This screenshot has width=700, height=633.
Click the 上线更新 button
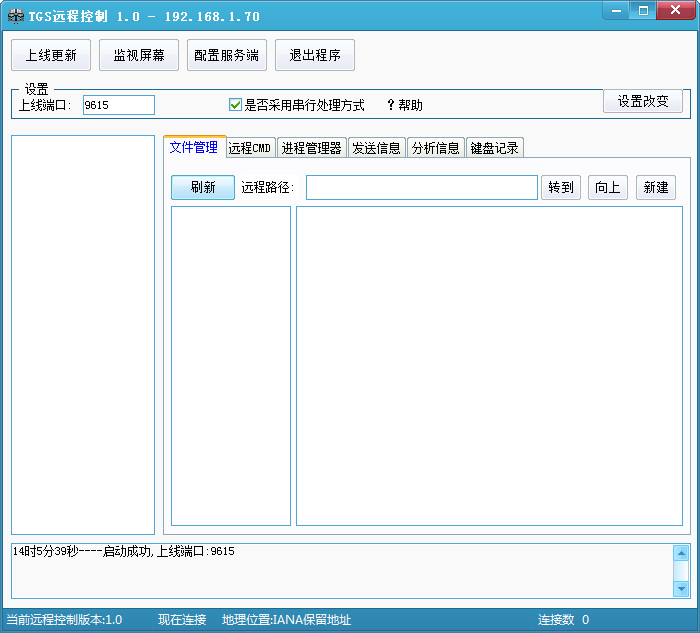(x=51, y=55)
